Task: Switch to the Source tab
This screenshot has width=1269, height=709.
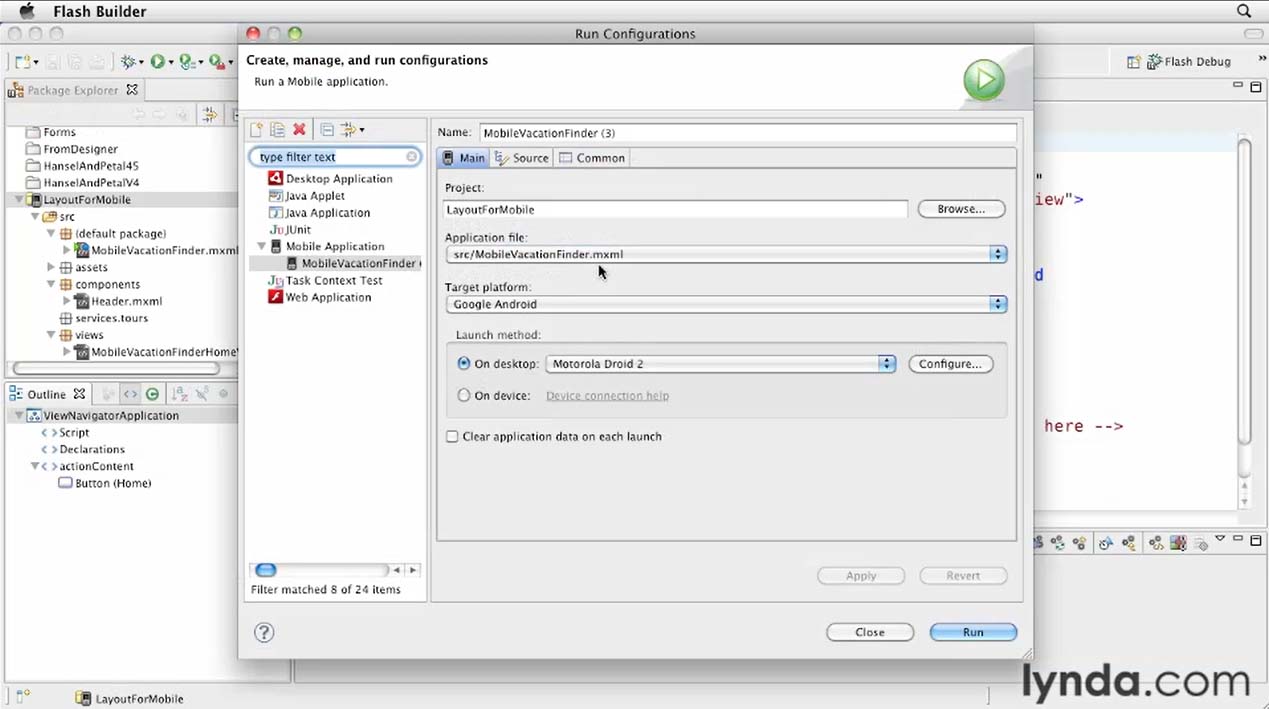Action: pos(521,158)
